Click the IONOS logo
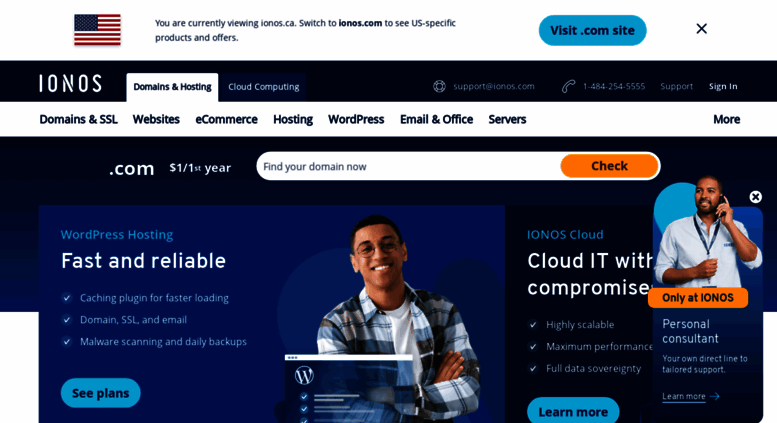The image size is (777, 423). pyautogui.click(x=70, y=83)
